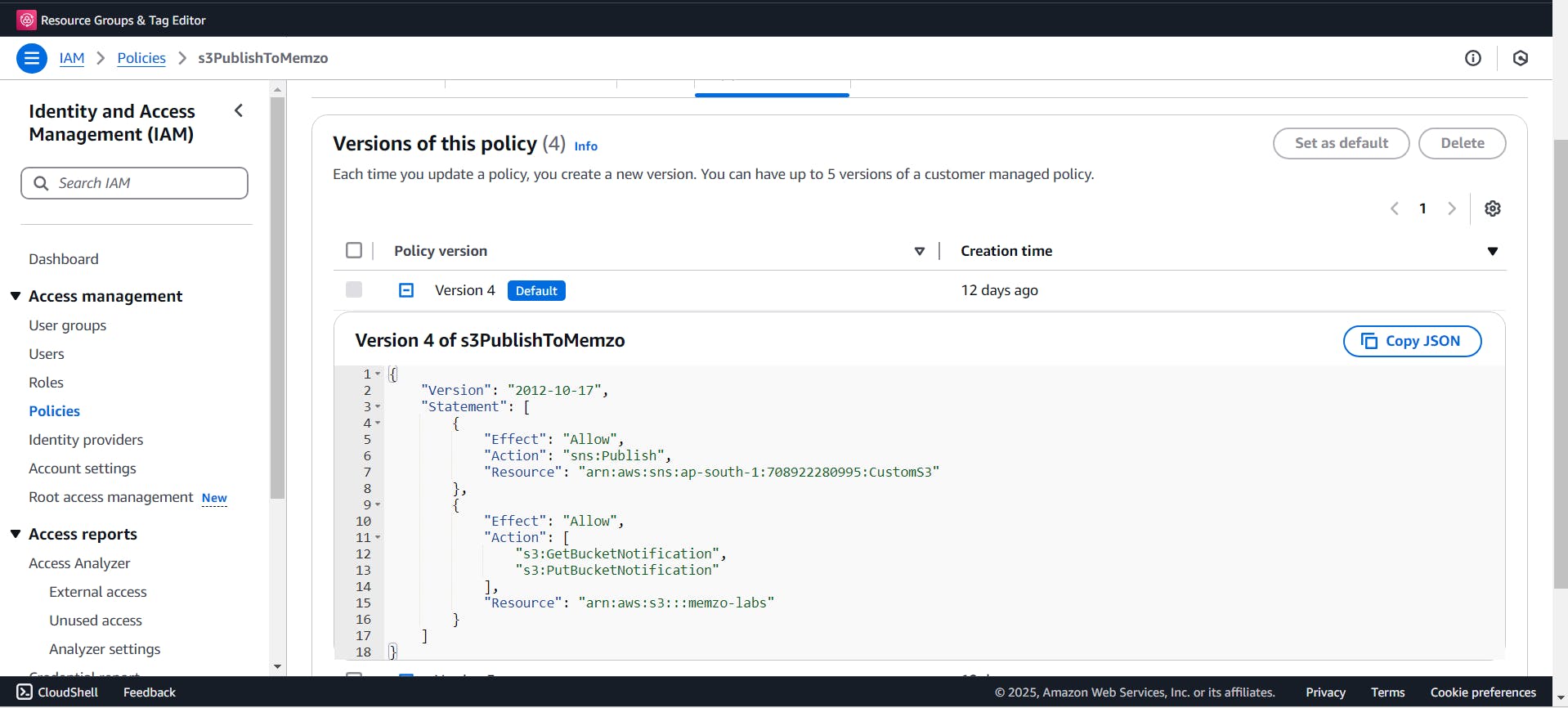Go to next page of versions
Image resolution: width=1568 pixels, height=708 pixels.
click(1452, 208)
